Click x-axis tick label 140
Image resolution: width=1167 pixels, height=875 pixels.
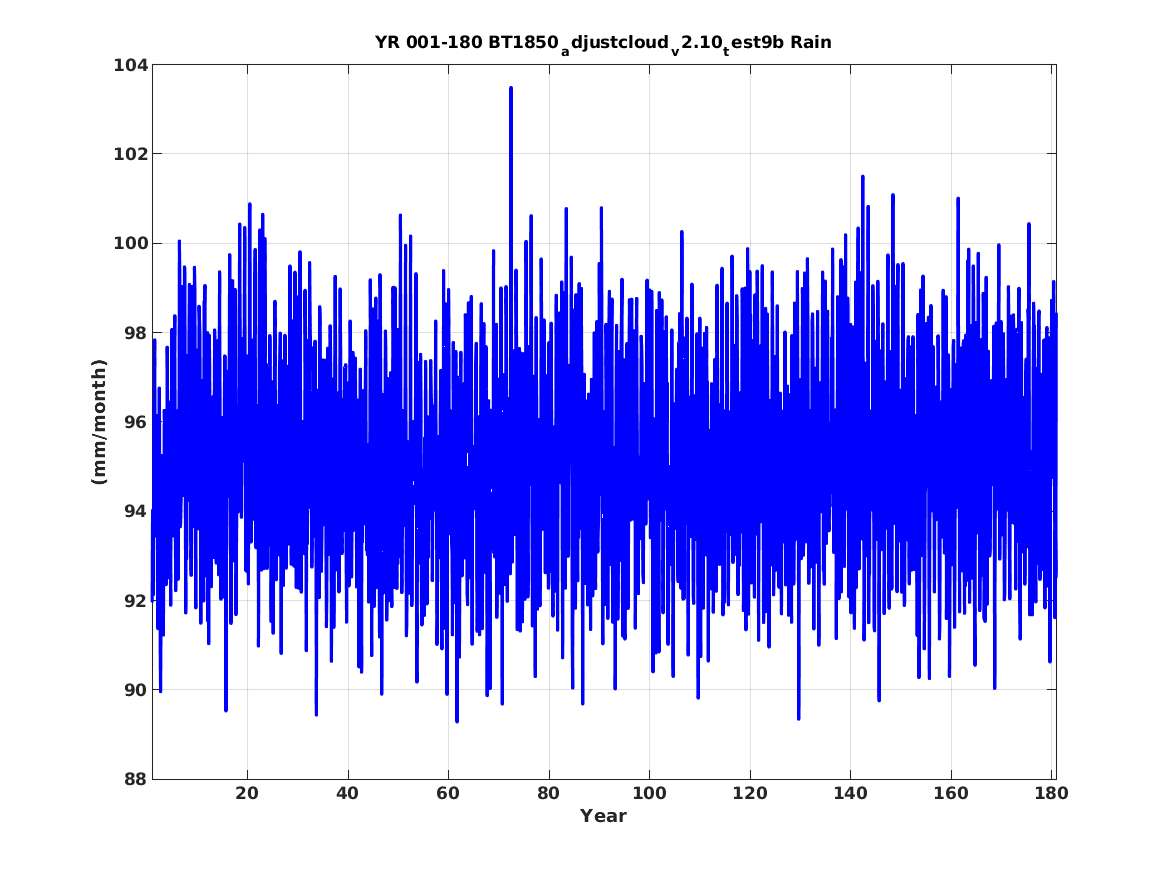click(x=850, y=793)
